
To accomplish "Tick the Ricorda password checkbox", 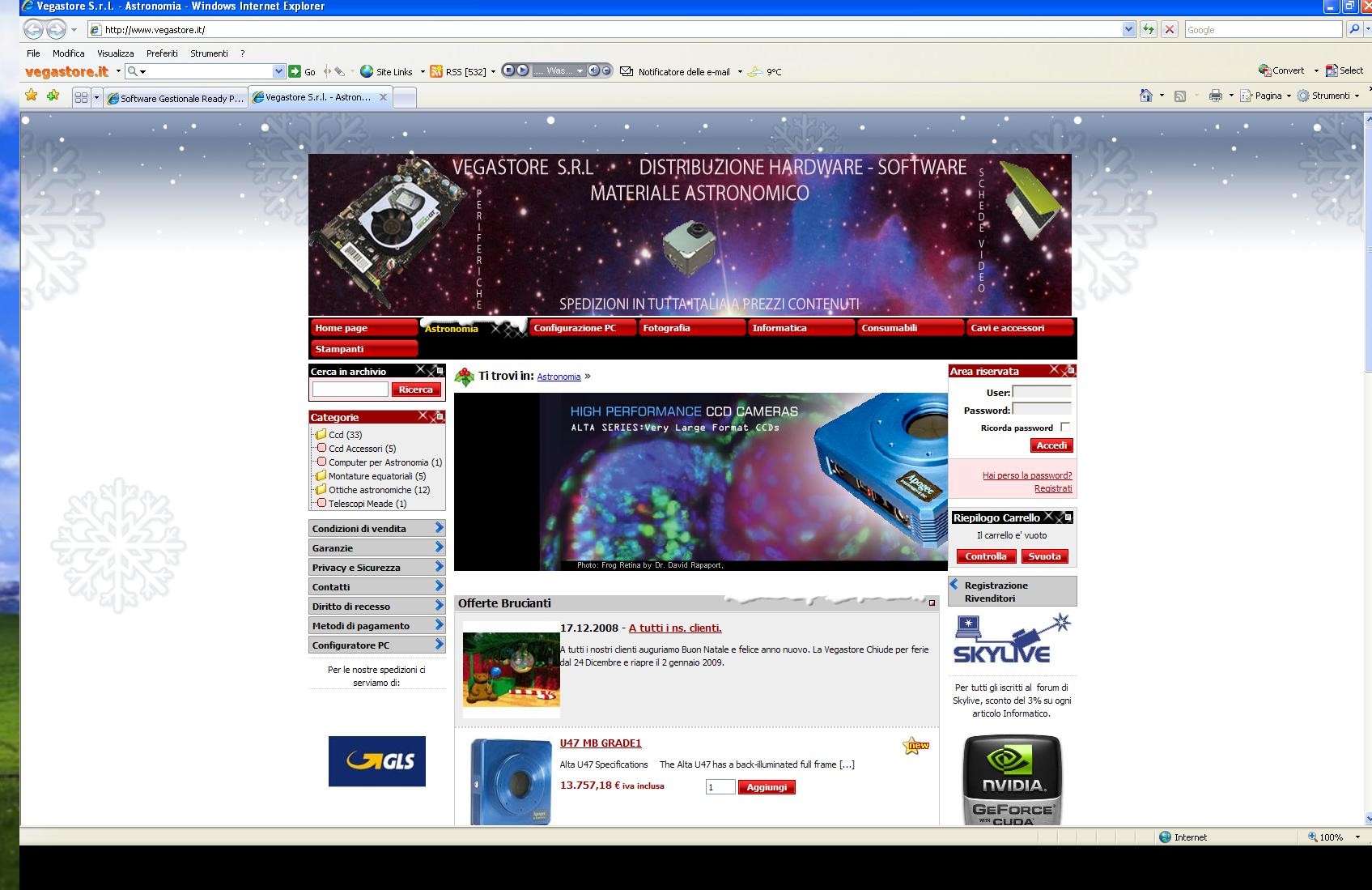I will (1065, 427).
